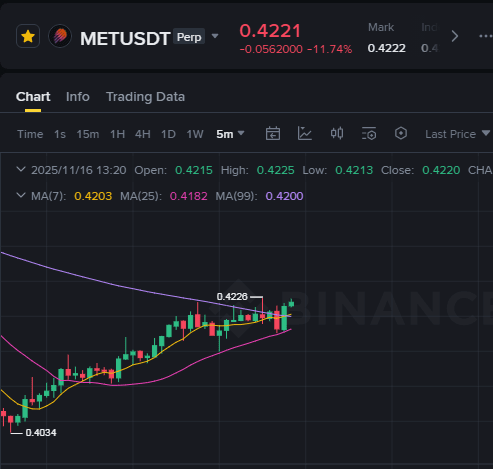Screen dimensions: 493x469
Task: Click the last price 0.4221
Action: point(270,31)
